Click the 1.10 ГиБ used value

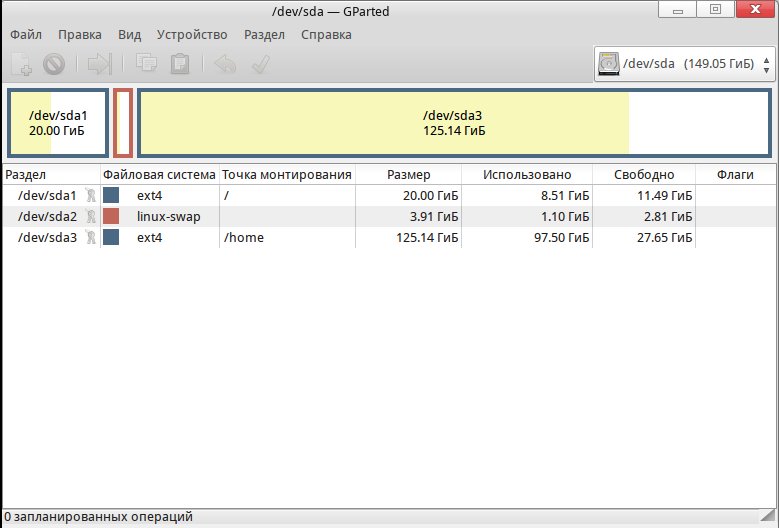565,216
